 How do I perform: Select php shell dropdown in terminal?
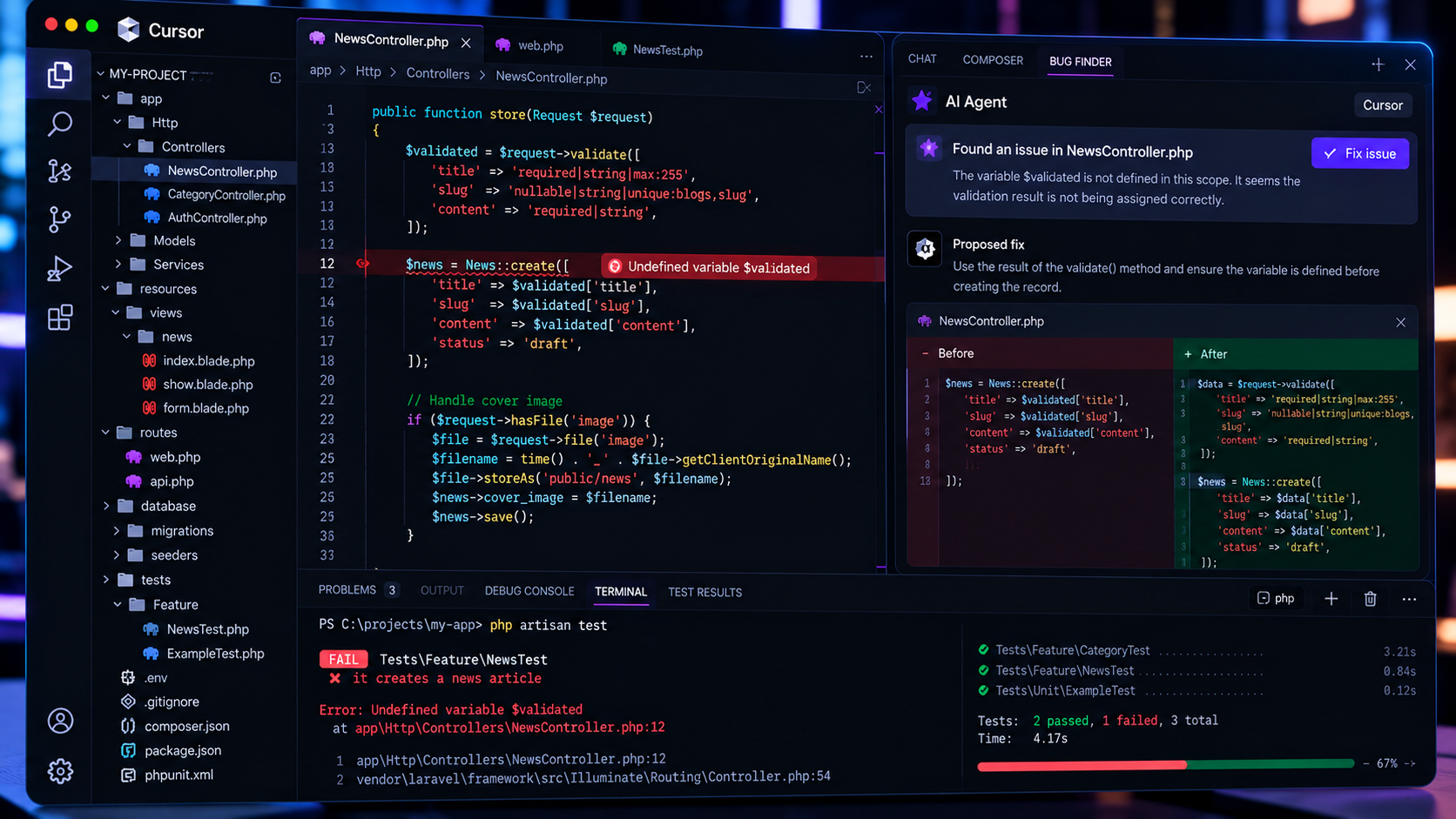tap(1276, 599)
